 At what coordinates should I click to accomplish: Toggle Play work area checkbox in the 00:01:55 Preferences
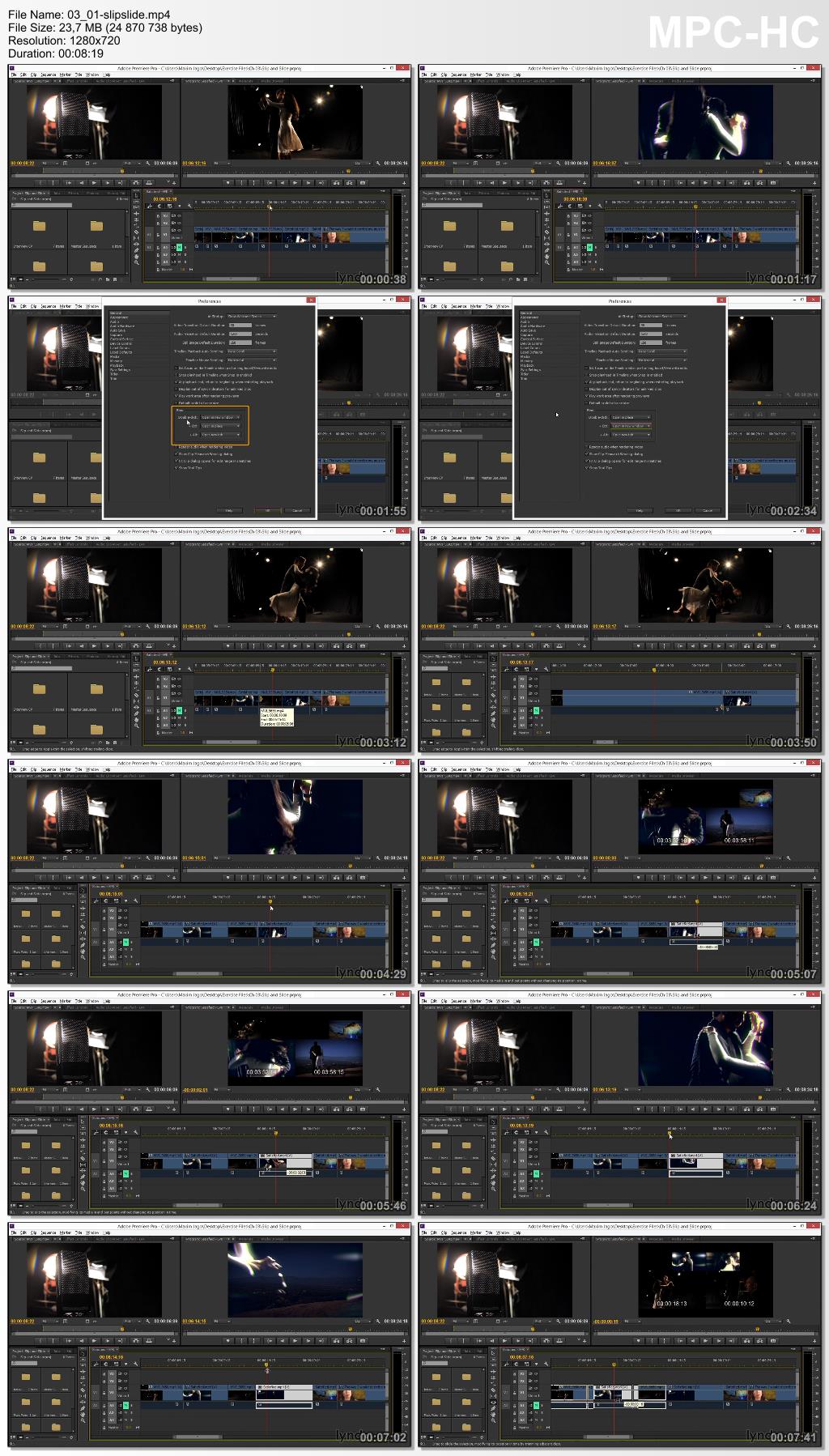pyautogui.click(x=176, y=396)
